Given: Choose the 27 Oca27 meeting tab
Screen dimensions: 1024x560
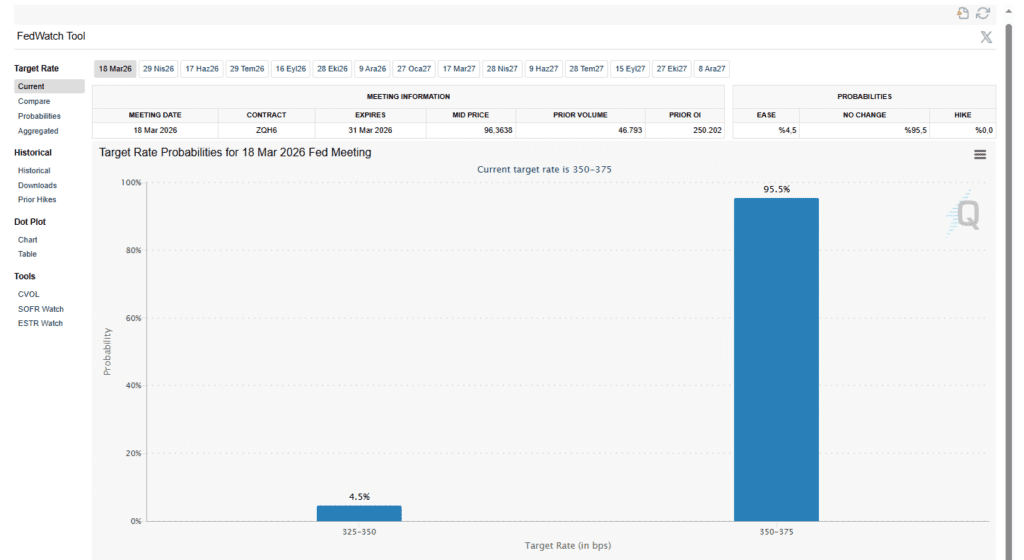Looking at the screenshot, I should 414,69.
